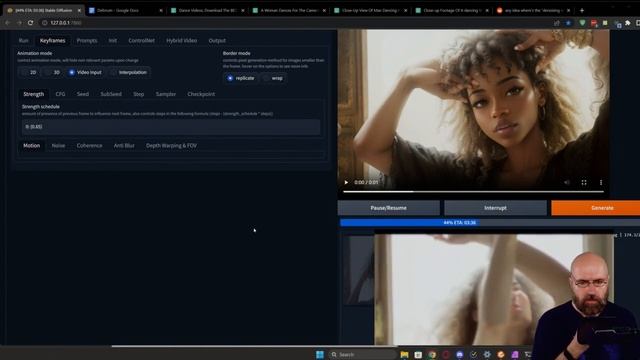Click the Interrupt button
640x360 pixels.
495,208
